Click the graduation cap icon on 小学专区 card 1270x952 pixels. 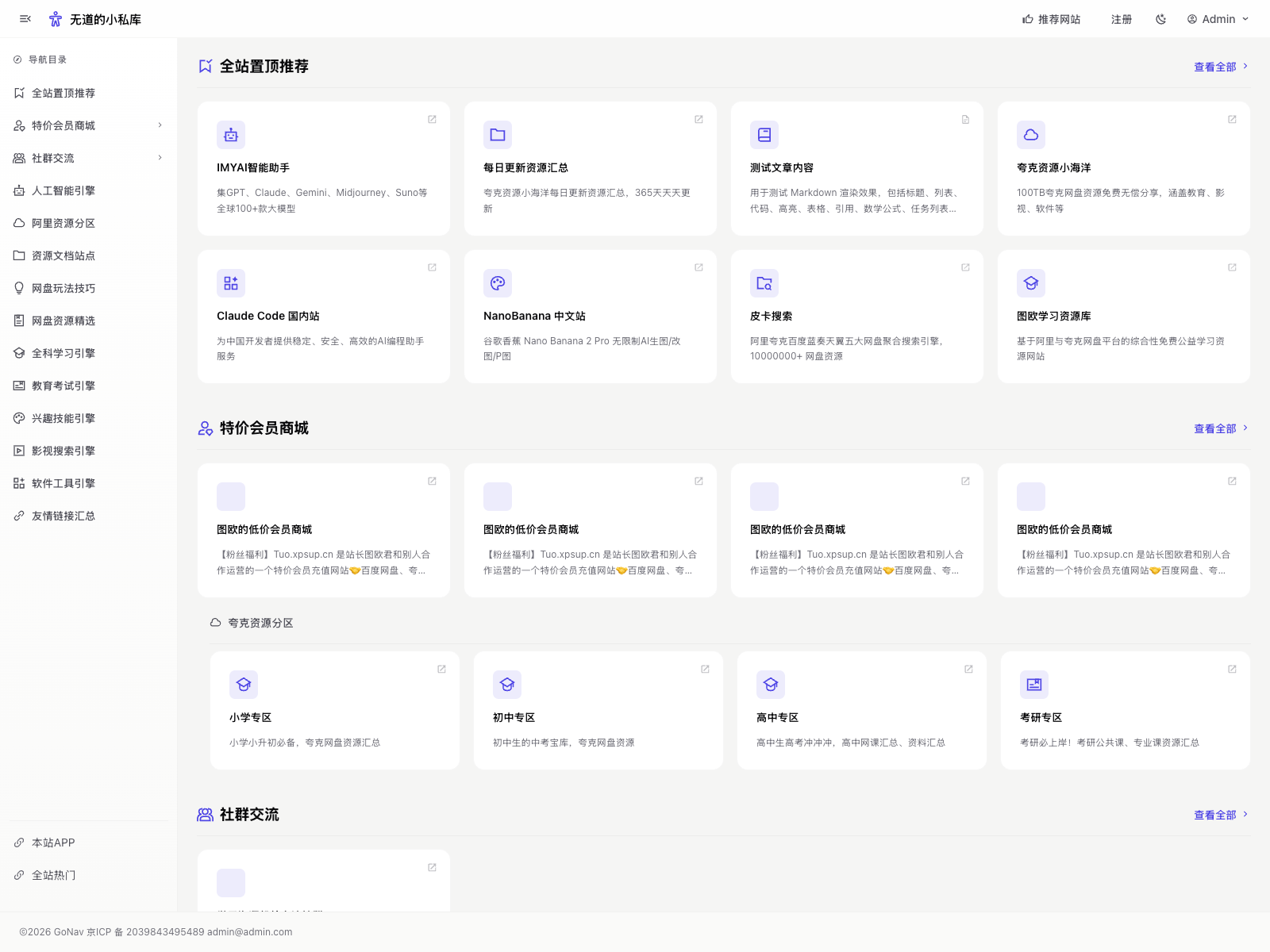(x=244, y=685)
